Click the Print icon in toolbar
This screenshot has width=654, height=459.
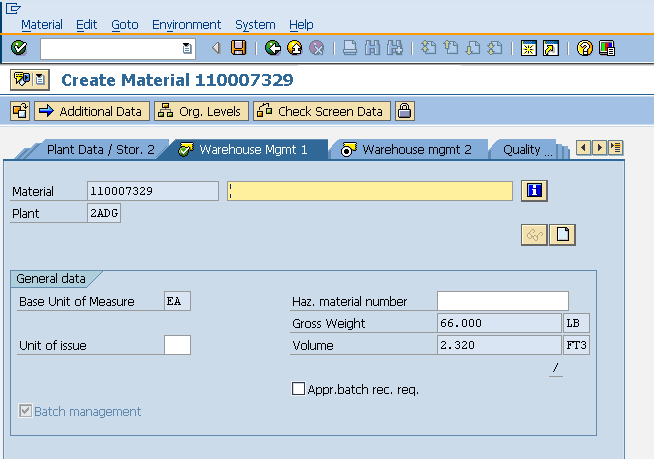click(x=350, y=48)
